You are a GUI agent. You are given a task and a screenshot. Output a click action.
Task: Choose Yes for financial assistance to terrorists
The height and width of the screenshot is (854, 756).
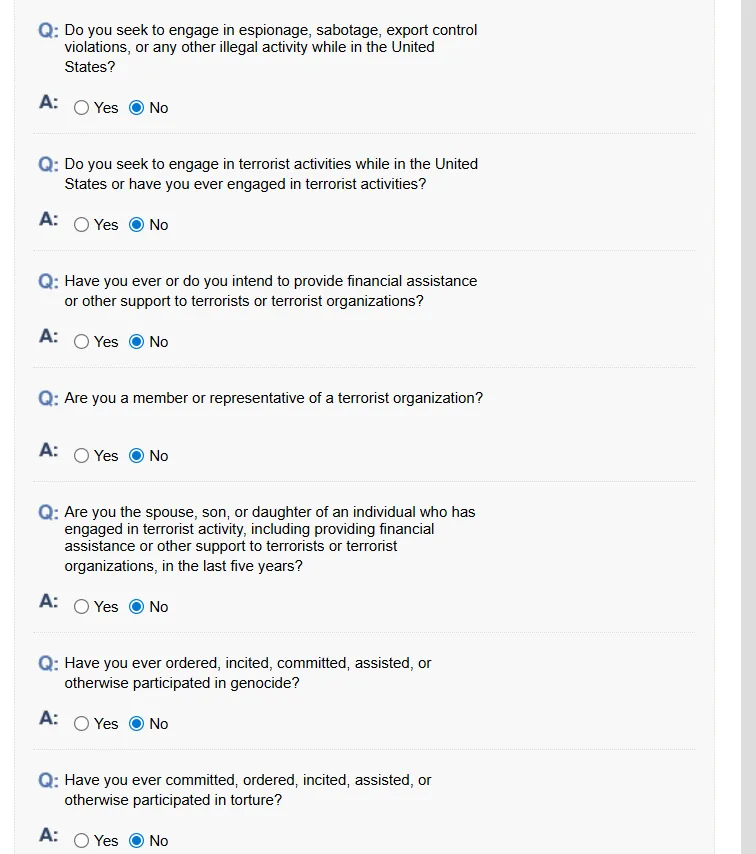click(82, 342)
